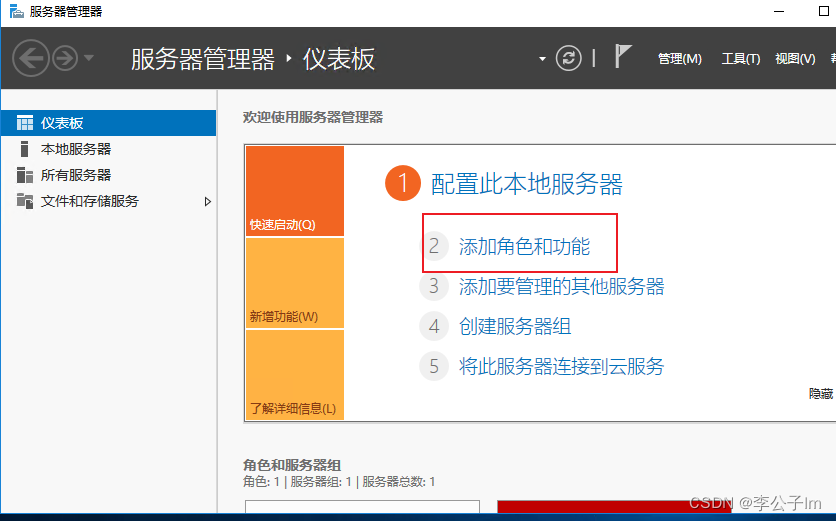Click the 角色和服务器组 heading
836x521 pixels.
click(292, 465)
